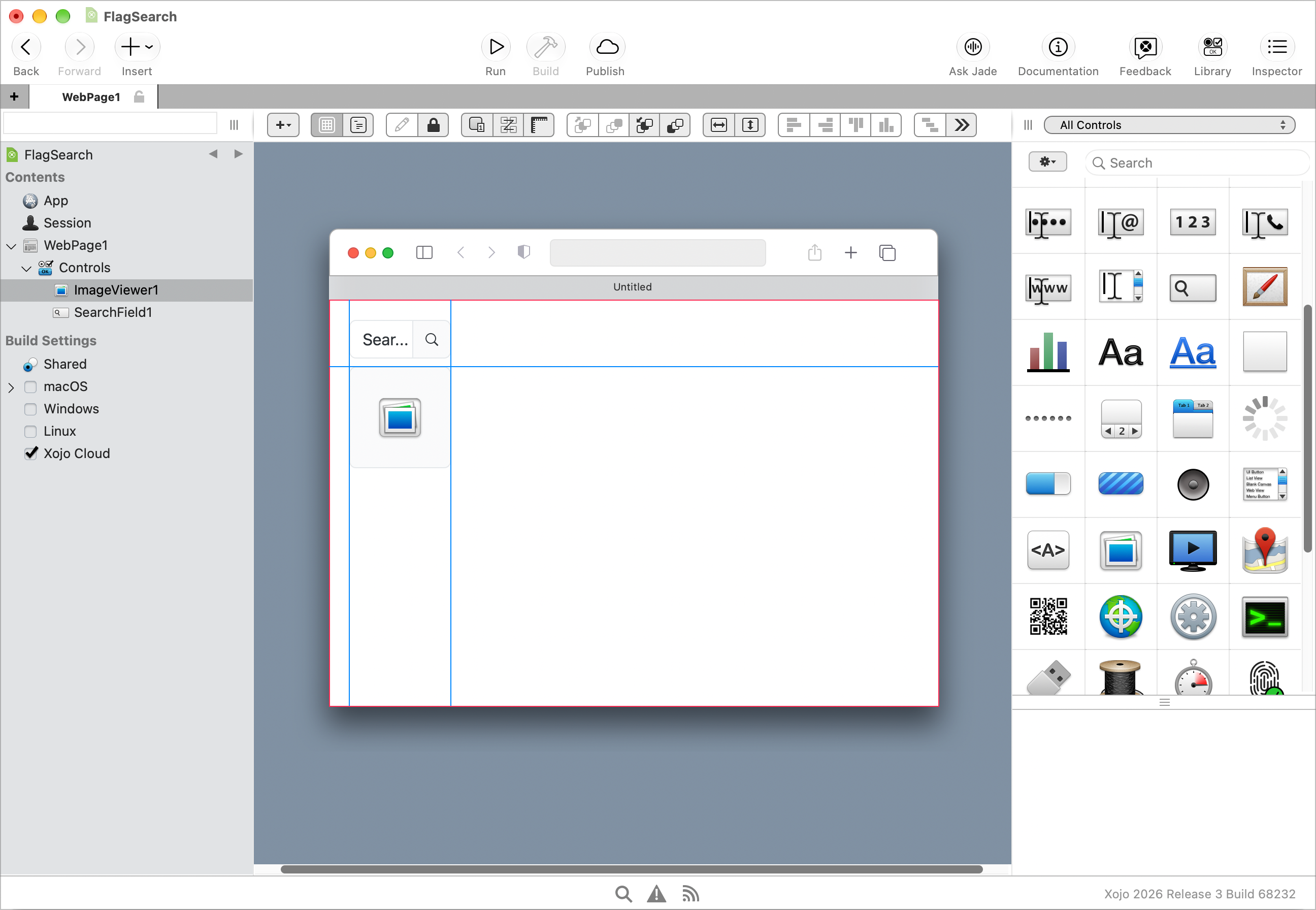Uncheck the Xojo Cloud build target

(31, 454)
